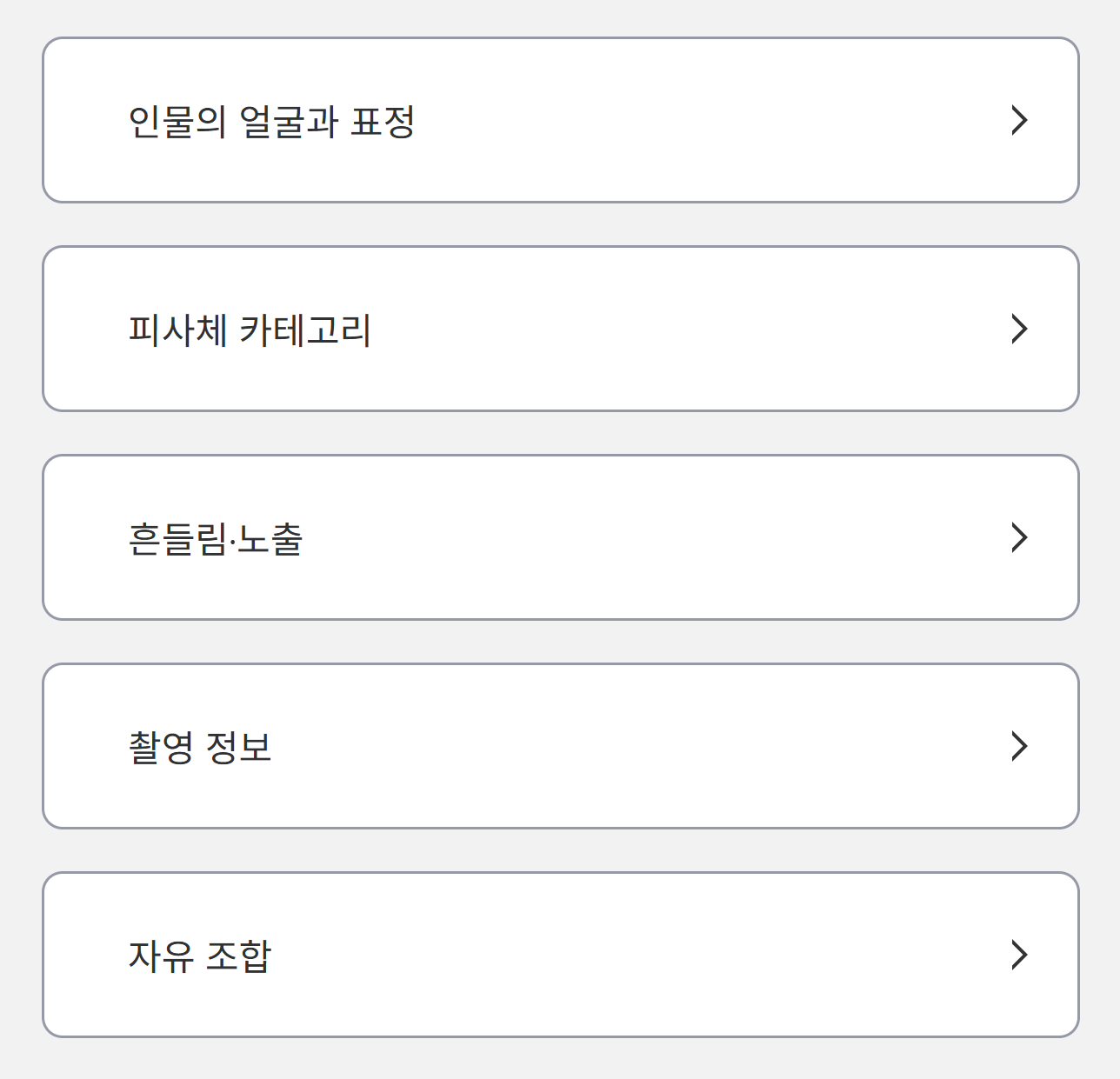The height and width of the screenshot is (1079, 1120).
Task: Open the 자유 조합 menu item
Action: (560, 955)
